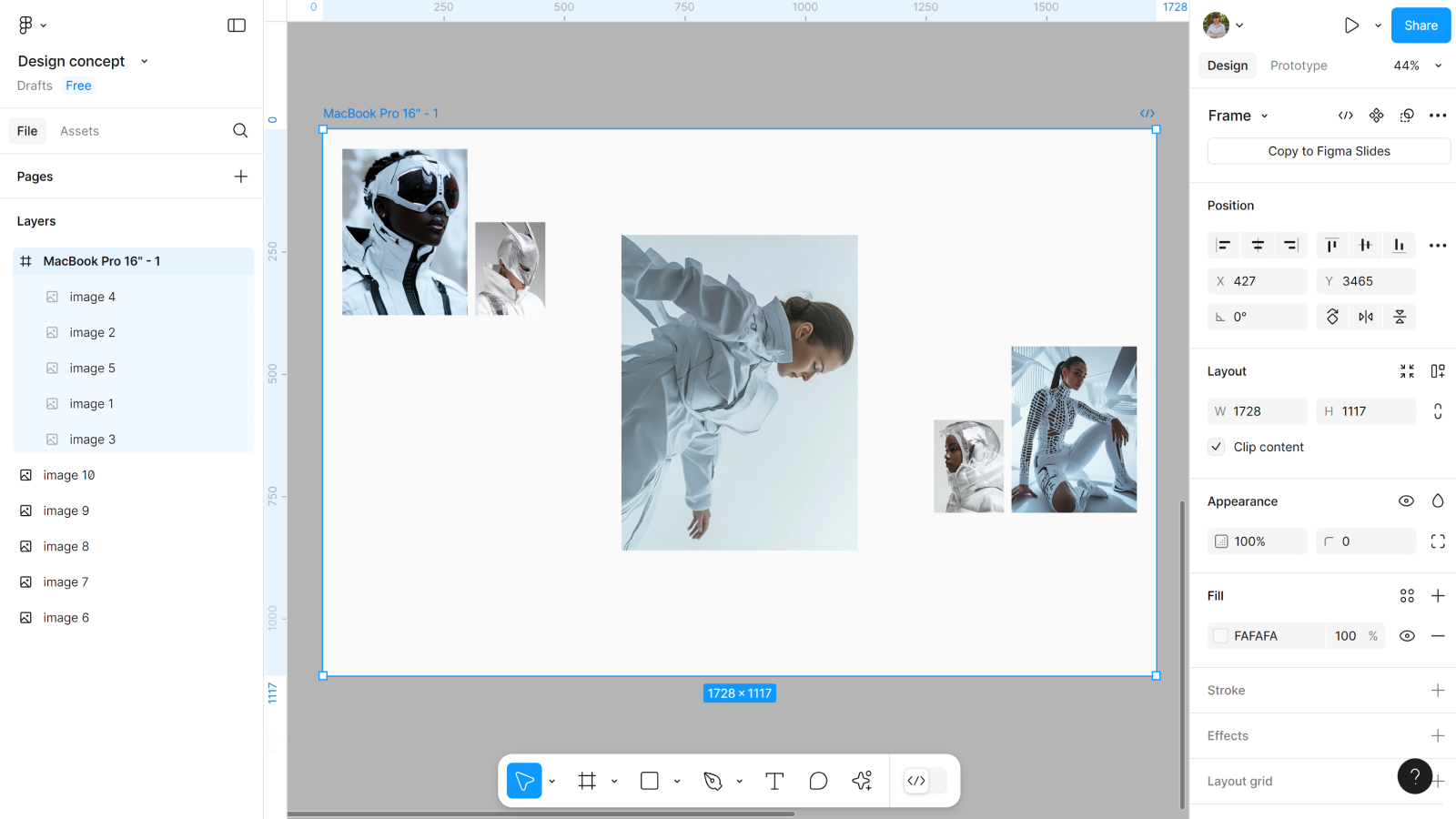Switch to the Assets tab

79,131
